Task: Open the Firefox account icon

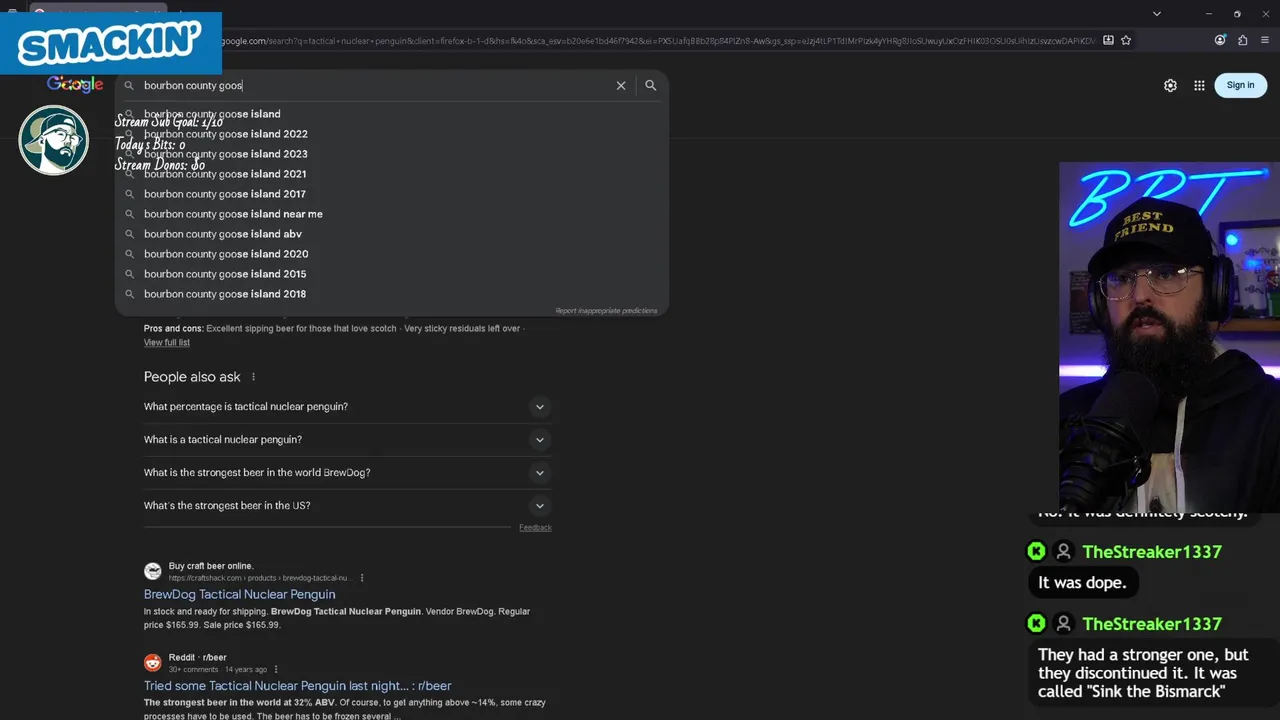Action: pyautogui.click(x=1220, y=41)
